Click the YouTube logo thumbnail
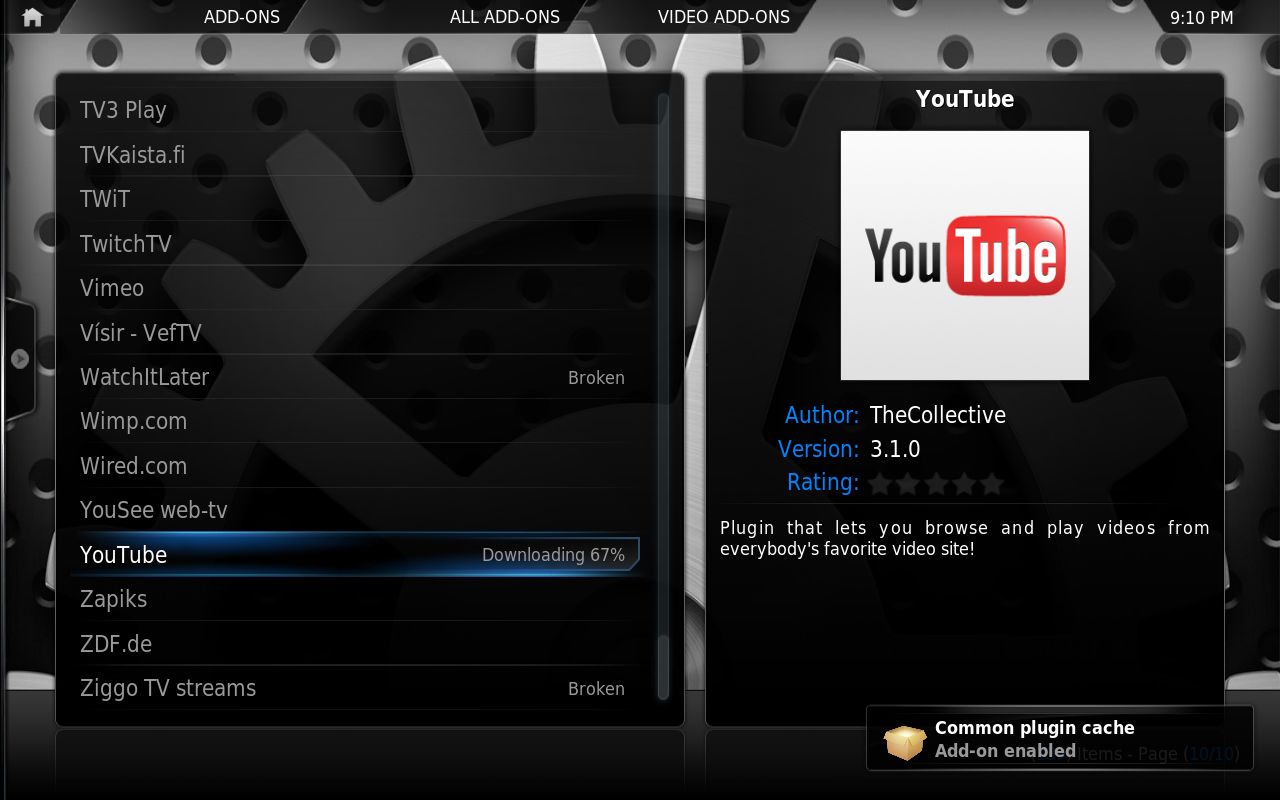1280x800 pixels. tap(965, 255)
